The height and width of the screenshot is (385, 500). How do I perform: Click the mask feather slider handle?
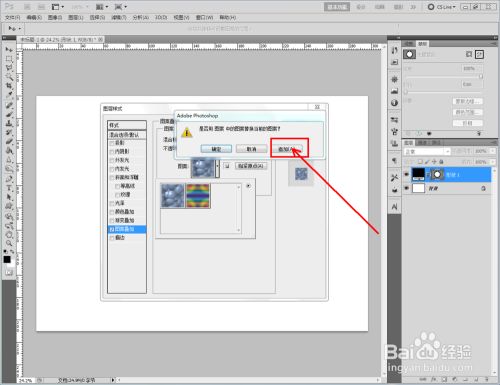tap(406, 92)
